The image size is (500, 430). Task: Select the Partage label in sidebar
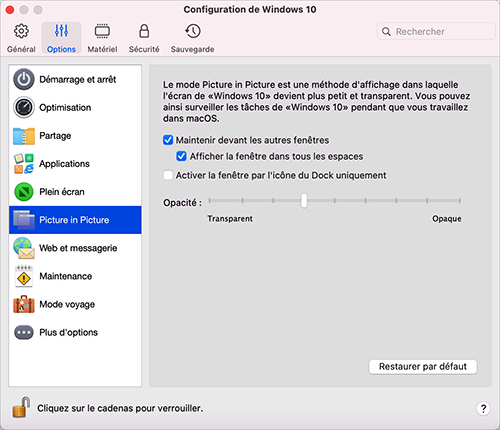(55, 136)
